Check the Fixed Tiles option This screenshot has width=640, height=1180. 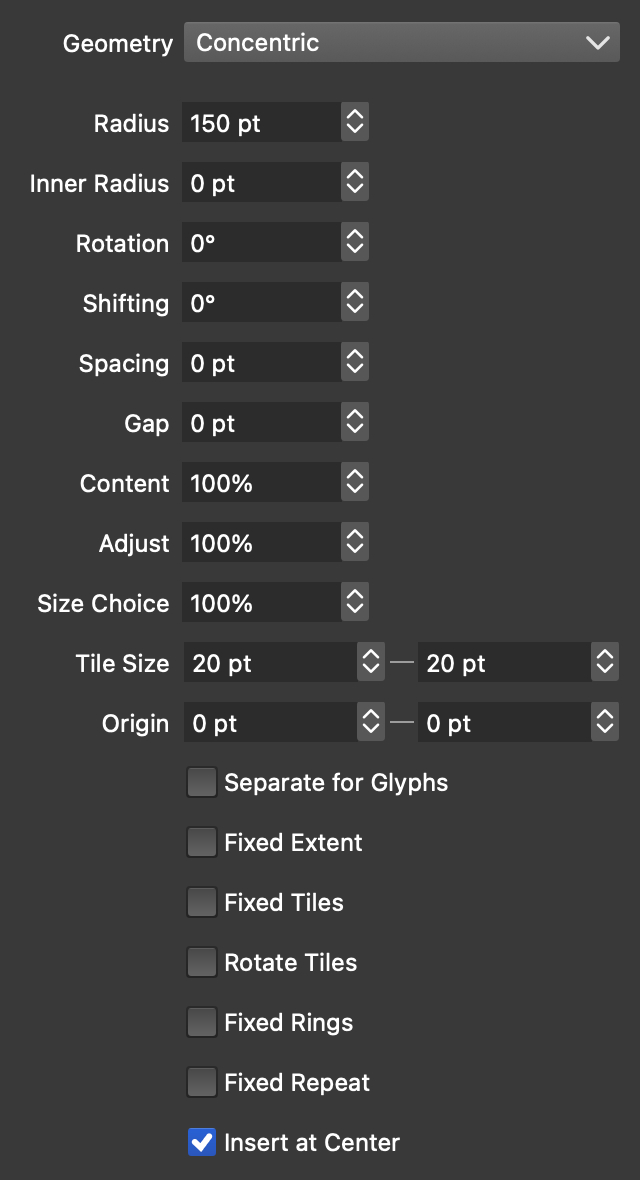202,902
